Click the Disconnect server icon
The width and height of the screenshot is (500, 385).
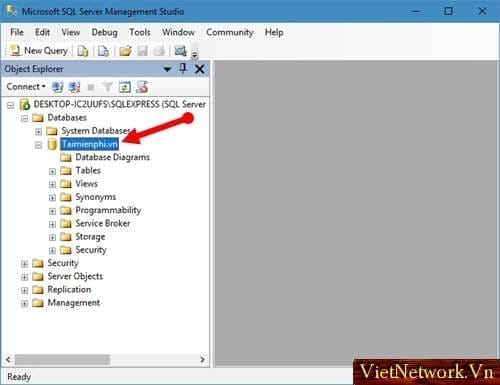(74, 87)
